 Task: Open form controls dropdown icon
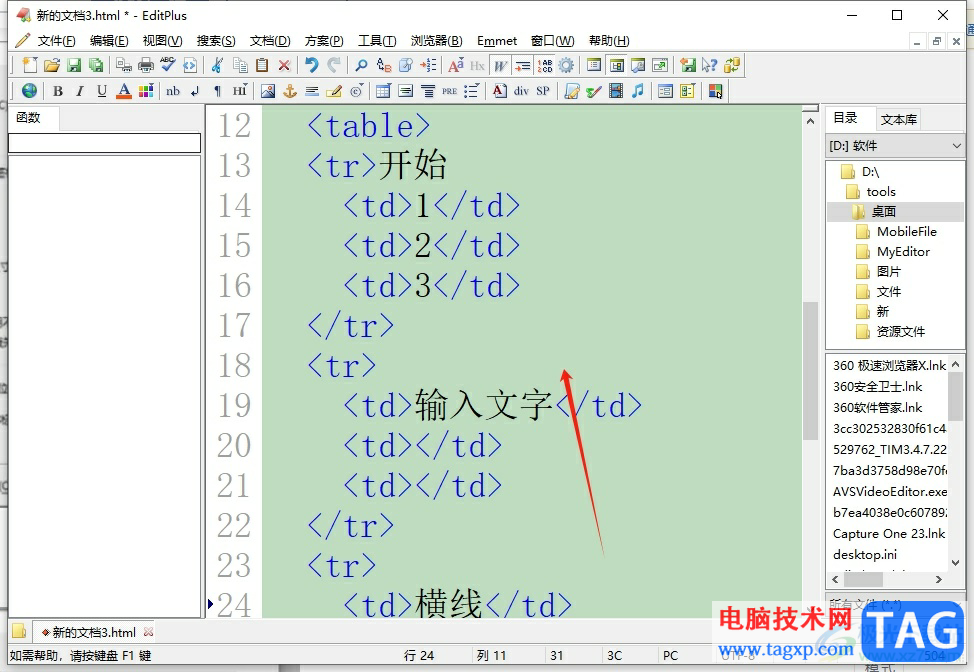(x=687, y=91)
